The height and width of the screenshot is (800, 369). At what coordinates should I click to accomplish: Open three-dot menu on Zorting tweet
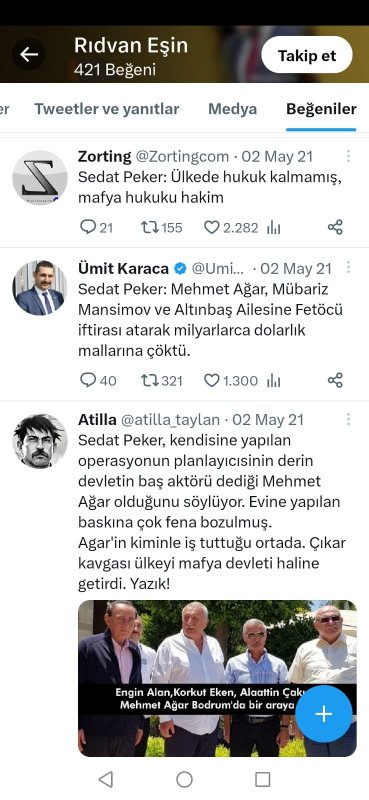pyautogui.click(x=349, y=156)
